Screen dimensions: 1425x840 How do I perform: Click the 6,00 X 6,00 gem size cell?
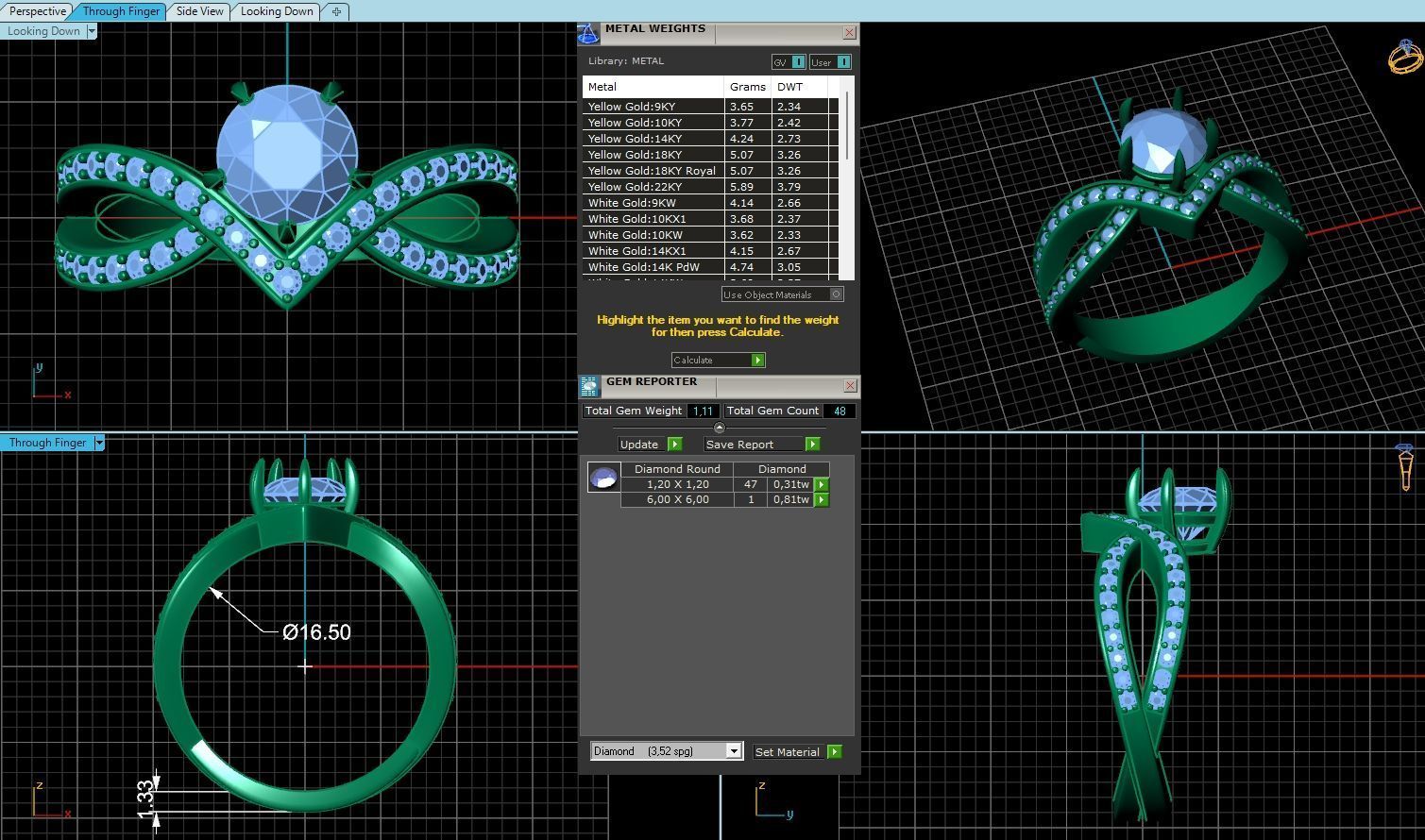(677, 500)
